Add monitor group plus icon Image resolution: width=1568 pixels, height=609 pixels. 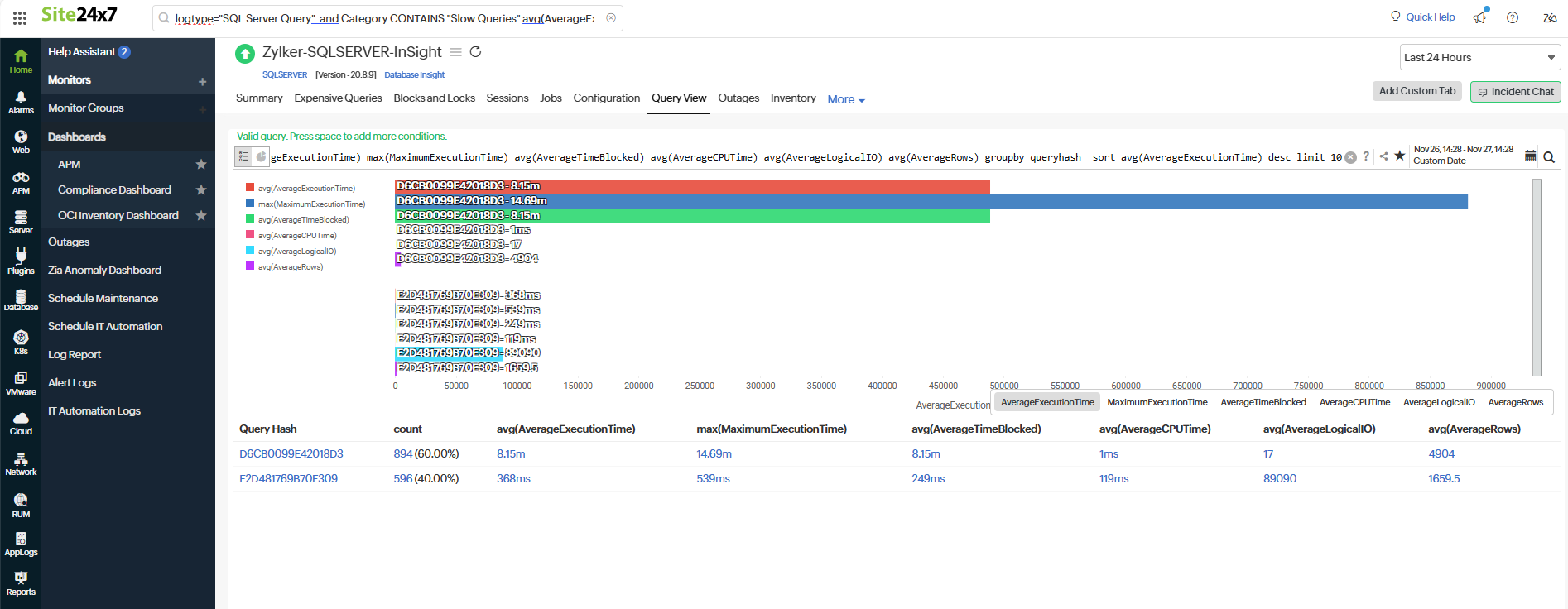(202, 109)
